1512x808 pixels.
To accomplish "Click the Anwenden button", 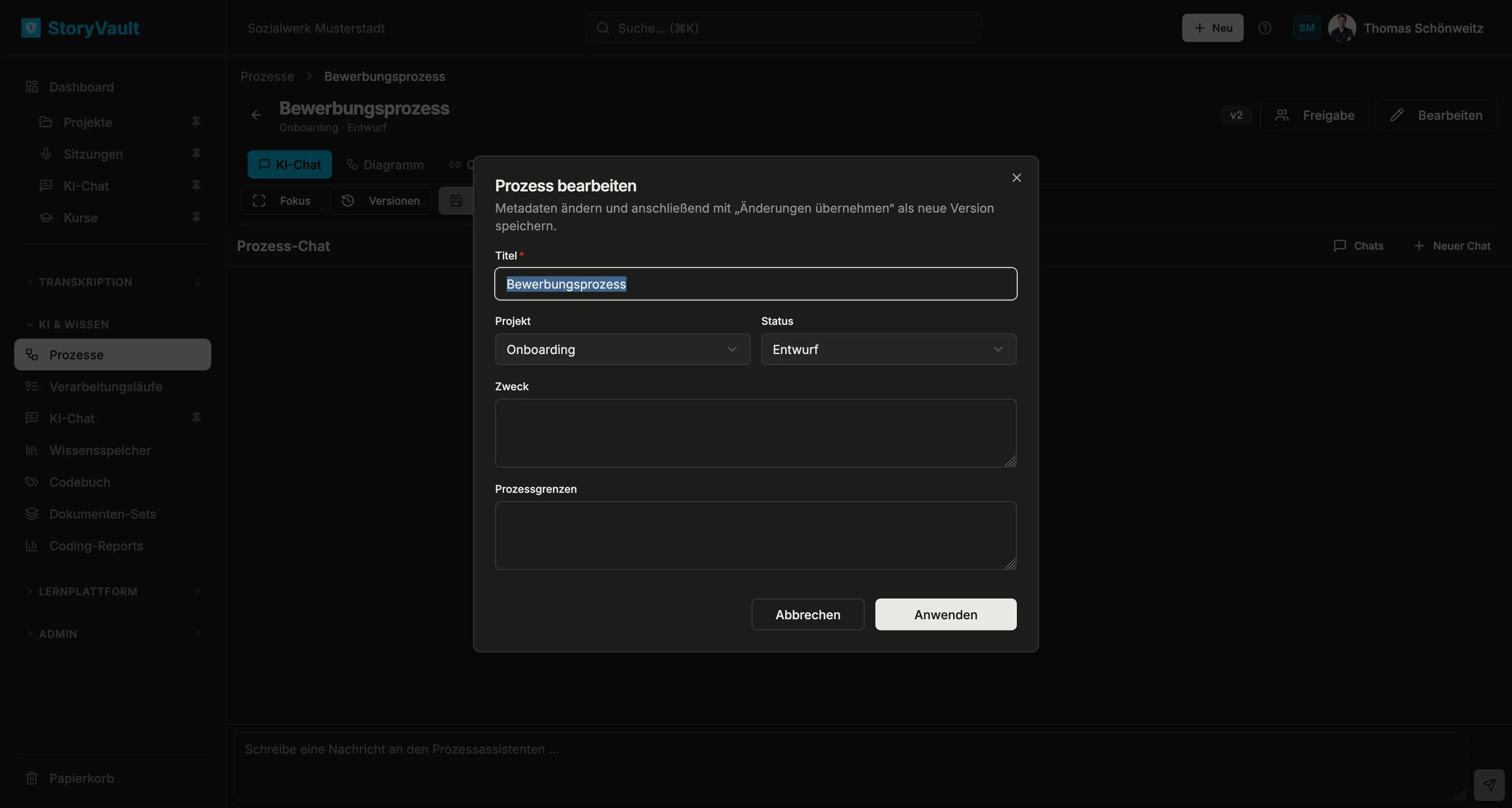I will tap(946, 614).
